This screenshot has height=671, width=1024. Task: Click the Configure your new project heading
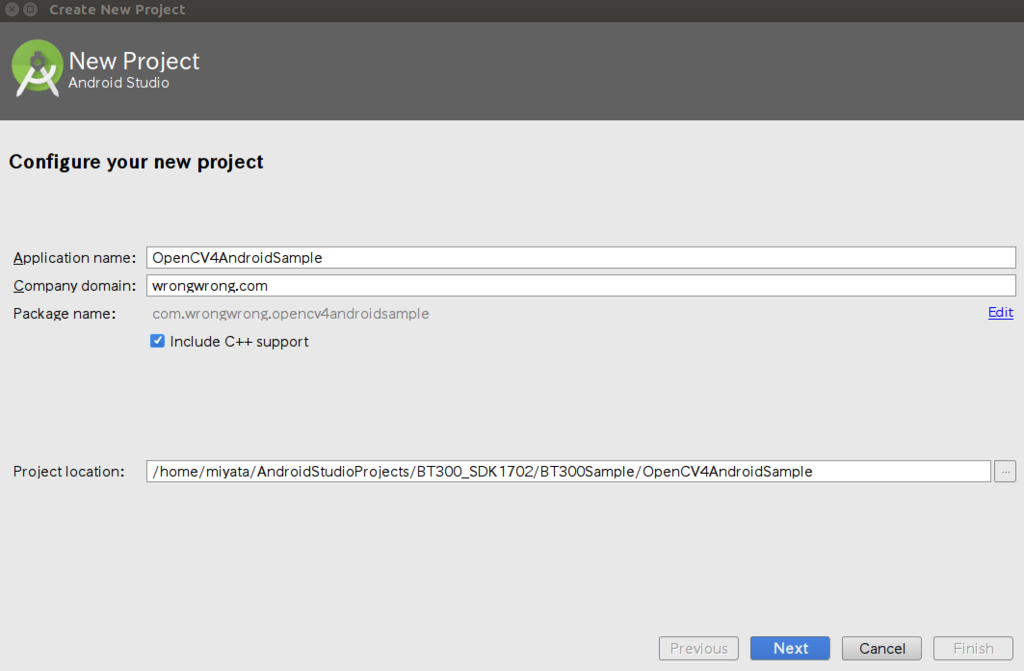(136, 162)
